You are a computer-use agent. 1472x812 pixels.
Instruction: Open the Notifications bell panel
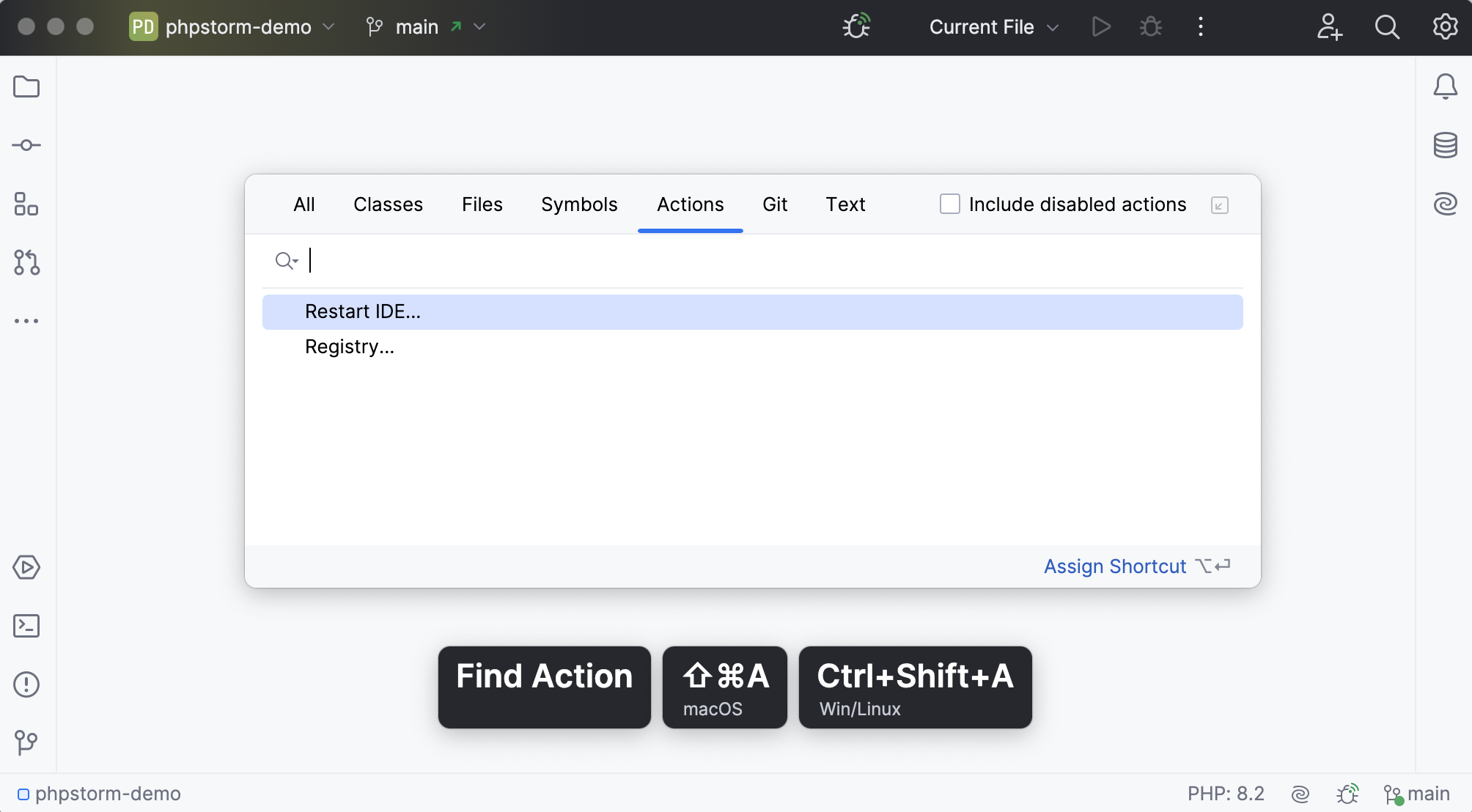pos(1445,86)
